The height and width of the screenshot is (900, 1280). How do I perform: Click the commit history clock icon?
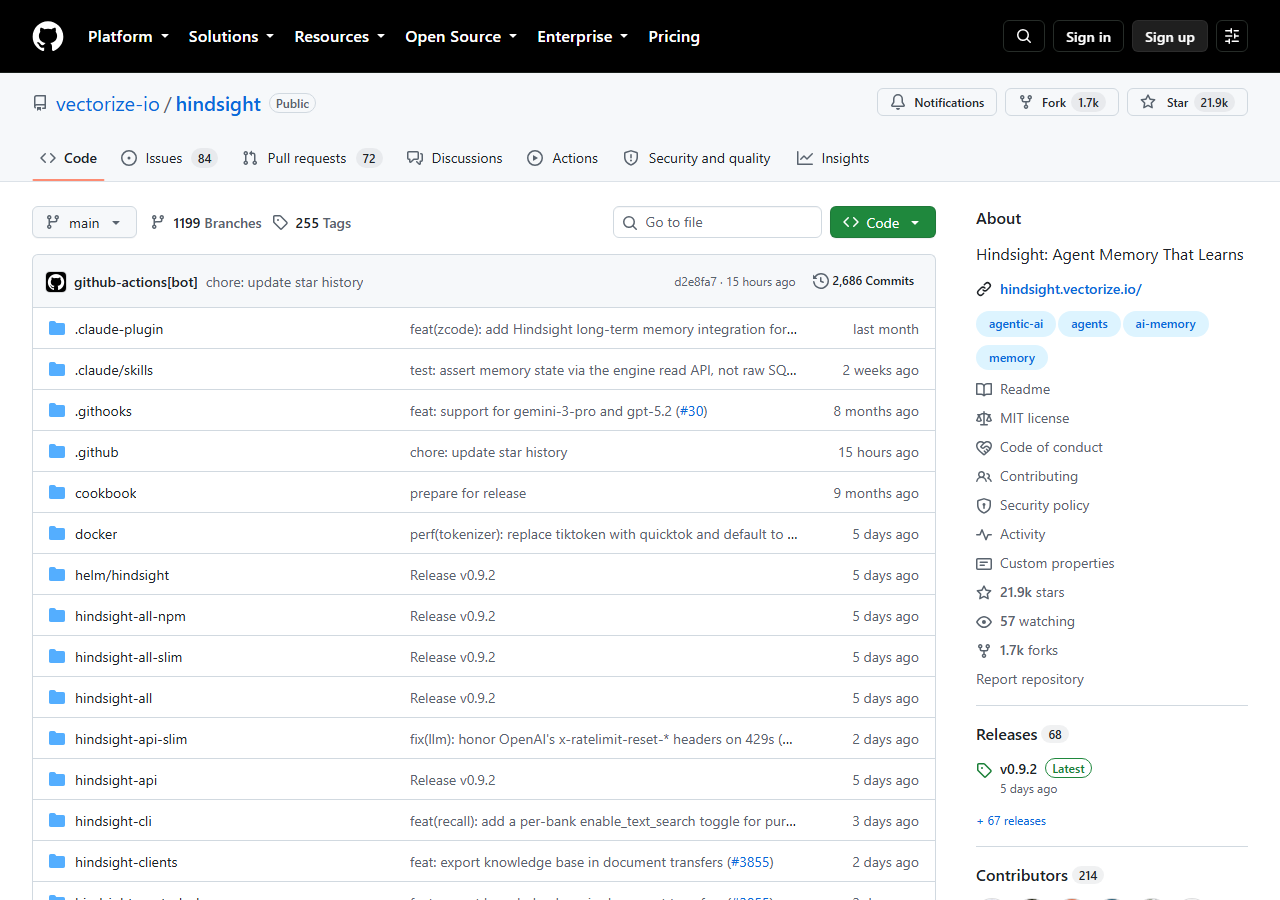(x=821, y=281)
